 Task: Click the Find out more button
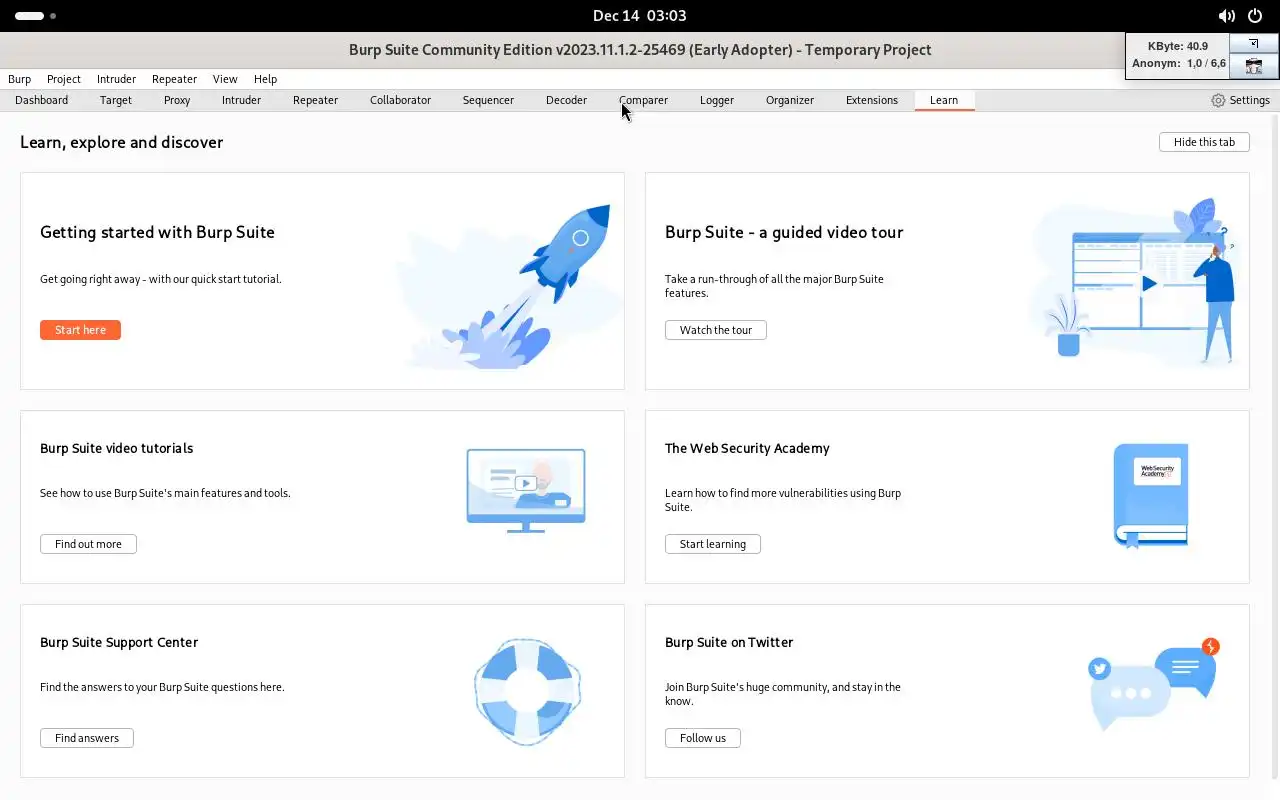[88, 544]
